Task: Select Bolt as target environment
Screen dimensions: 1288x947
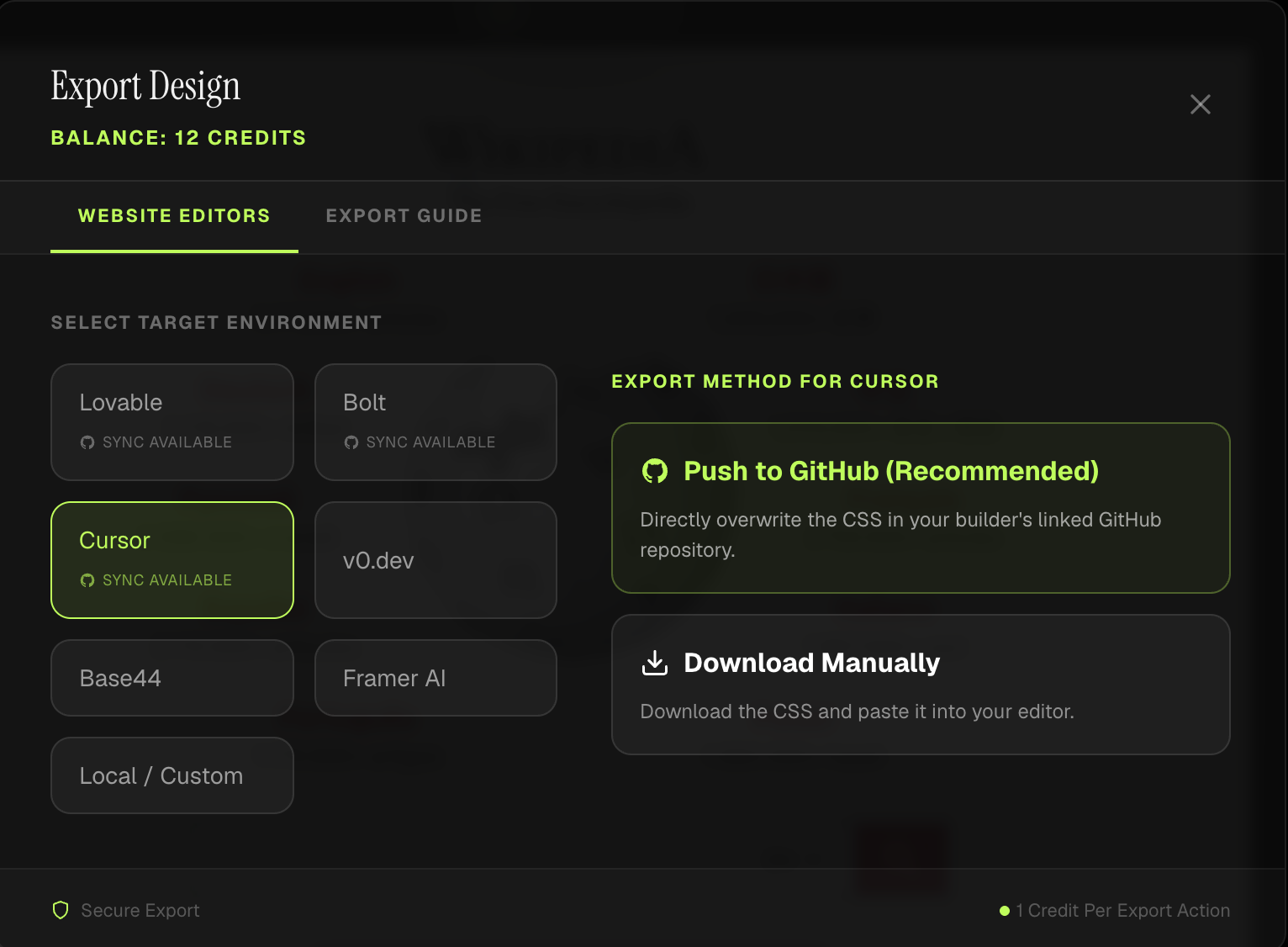Action: tap(435, 422)
